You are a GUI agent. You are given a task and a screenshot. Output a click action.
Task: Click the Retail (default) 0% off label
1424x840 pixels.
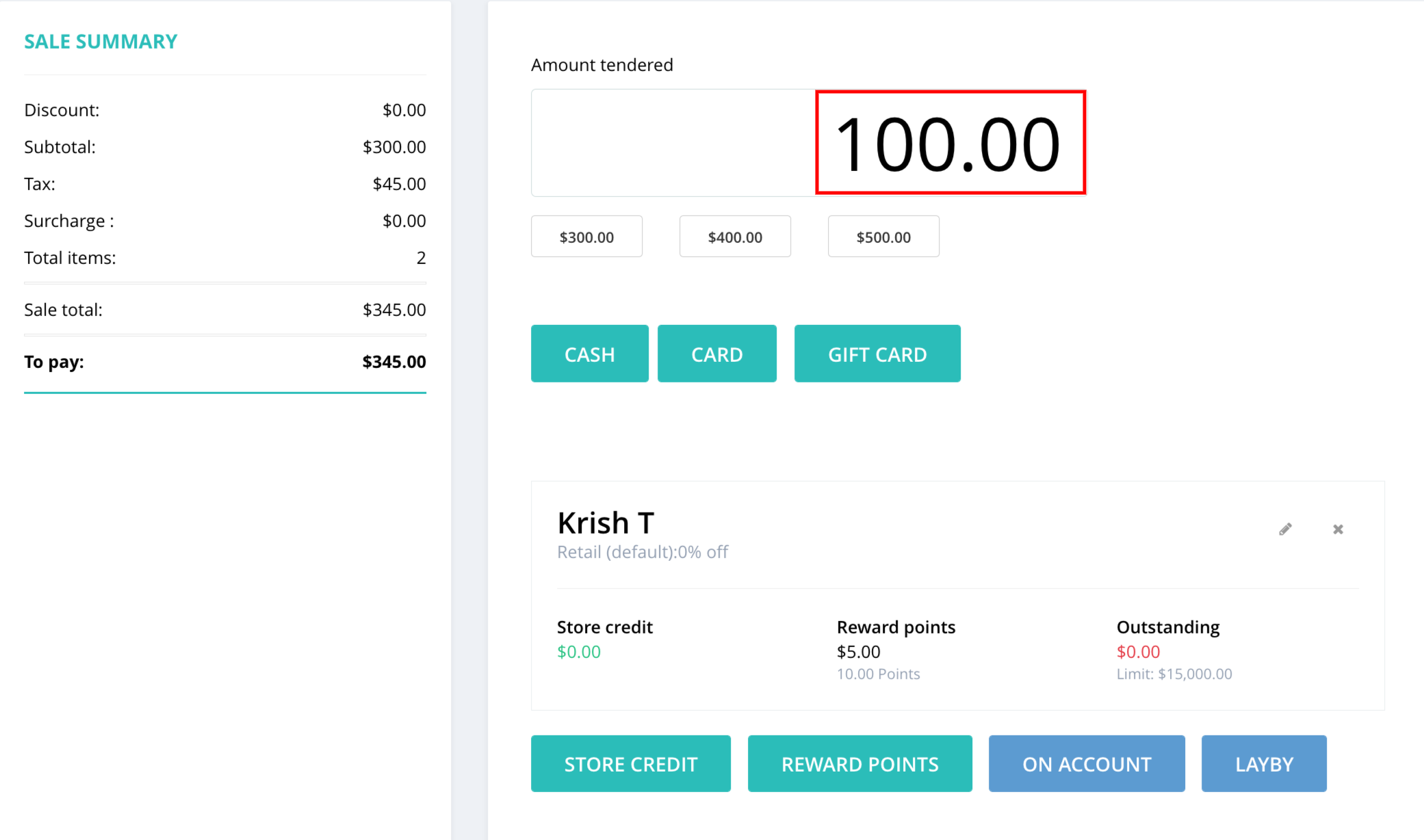[643, 552]
